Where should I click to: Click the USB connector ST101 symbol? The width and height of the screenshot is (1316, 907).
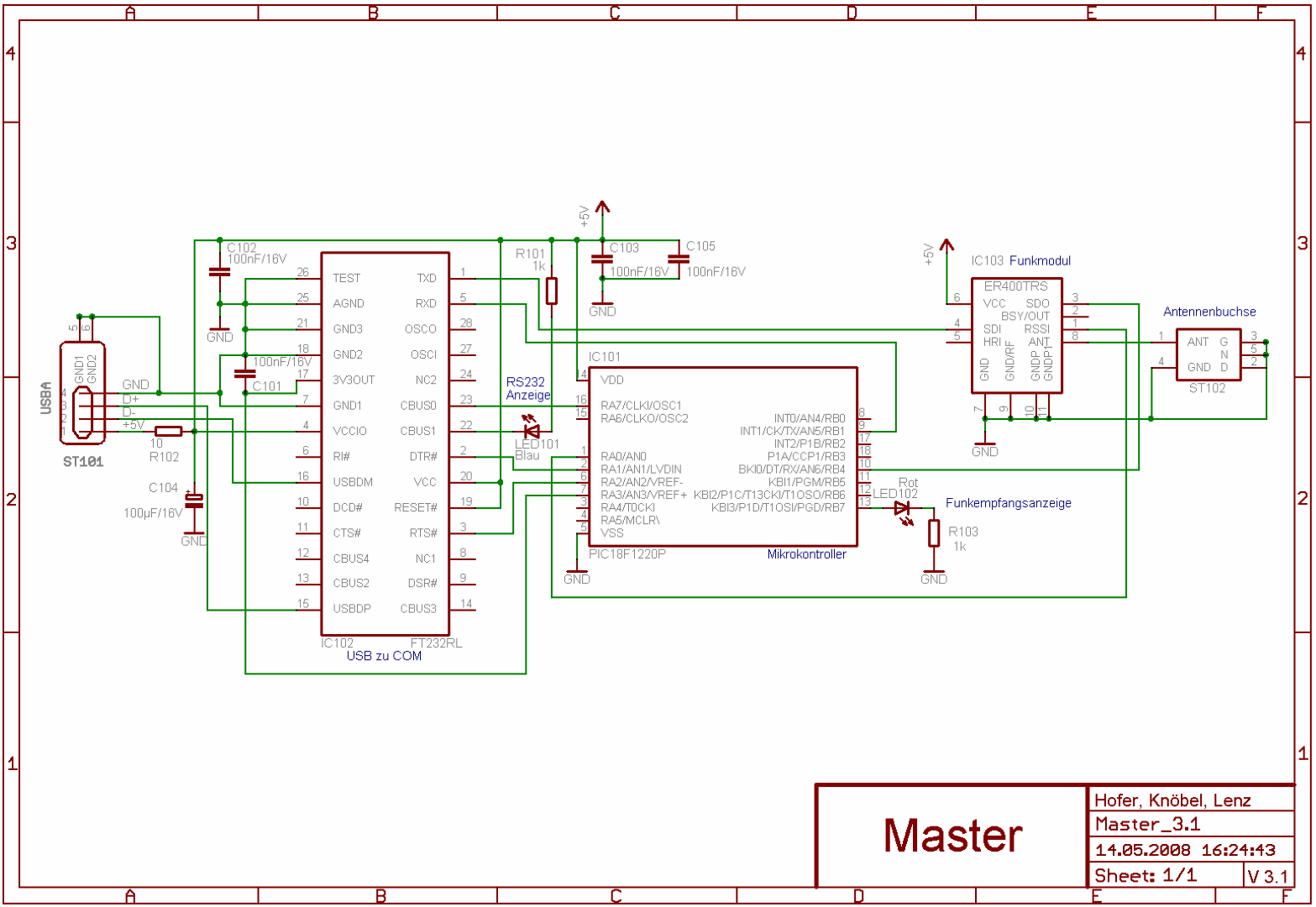82,391
